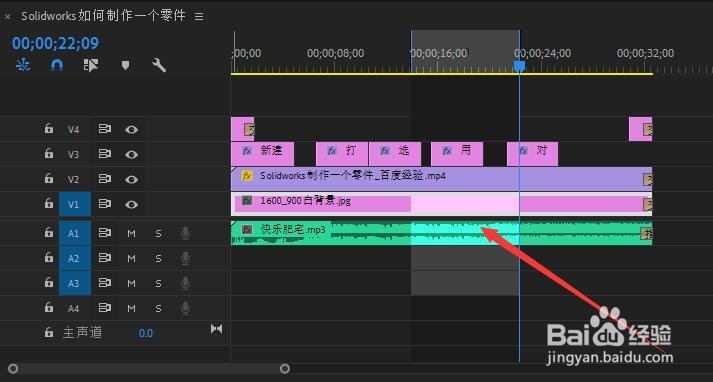Toggle sync lock on track A3

[105, 283]
